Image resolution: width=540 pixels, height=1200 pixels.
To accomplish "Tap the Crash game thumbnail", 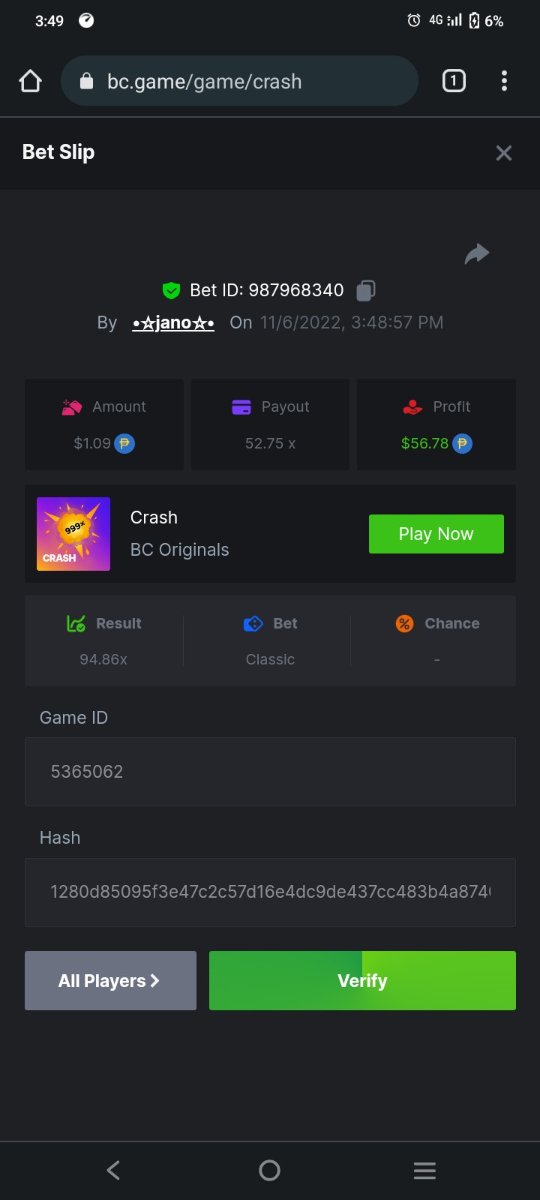I will tap(74, 534).
